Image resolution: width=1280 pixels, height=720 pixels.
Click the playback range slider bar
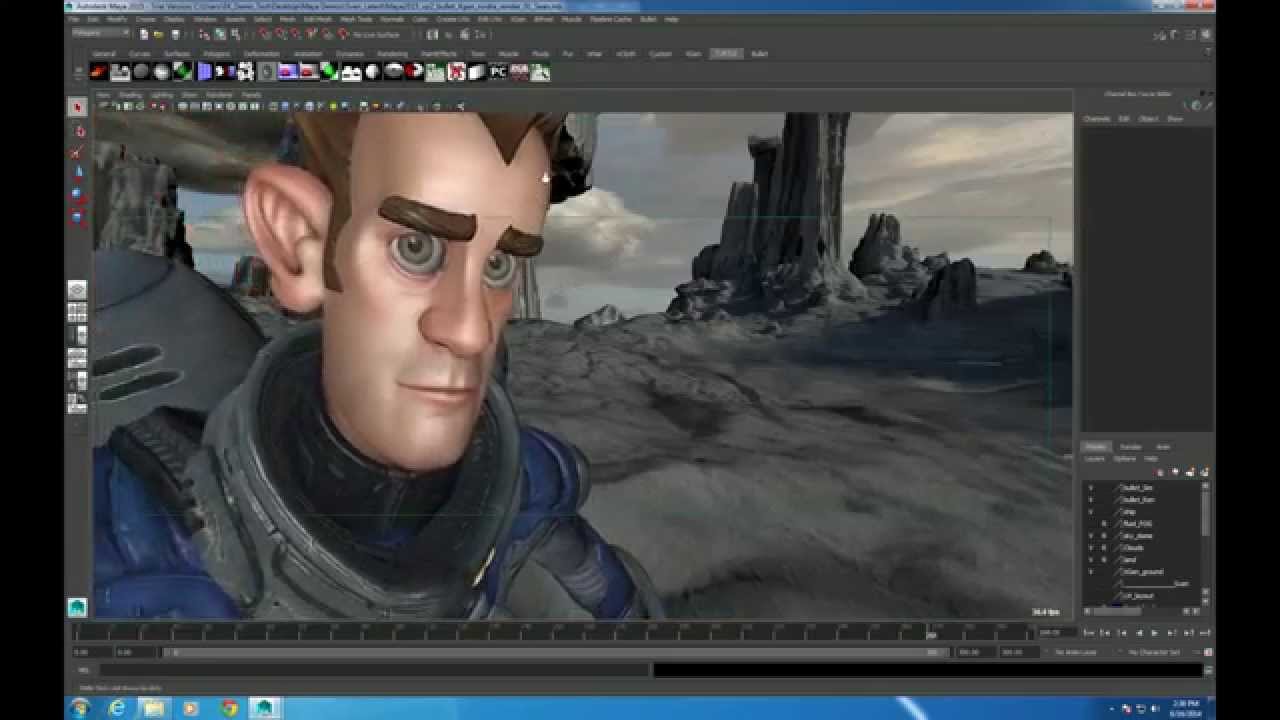coord(555,652)
